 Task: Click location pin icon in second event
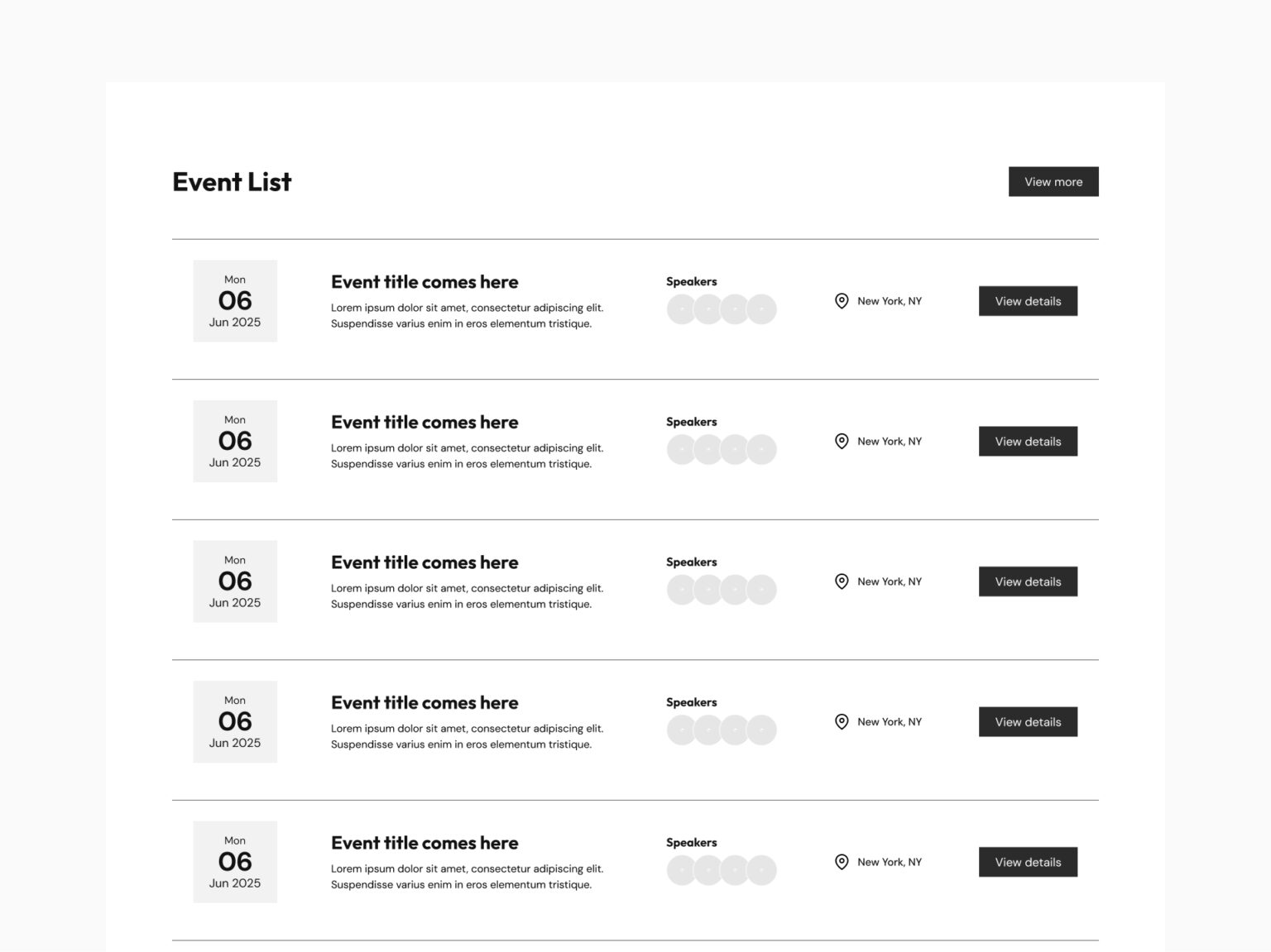[x=841, y=442]
